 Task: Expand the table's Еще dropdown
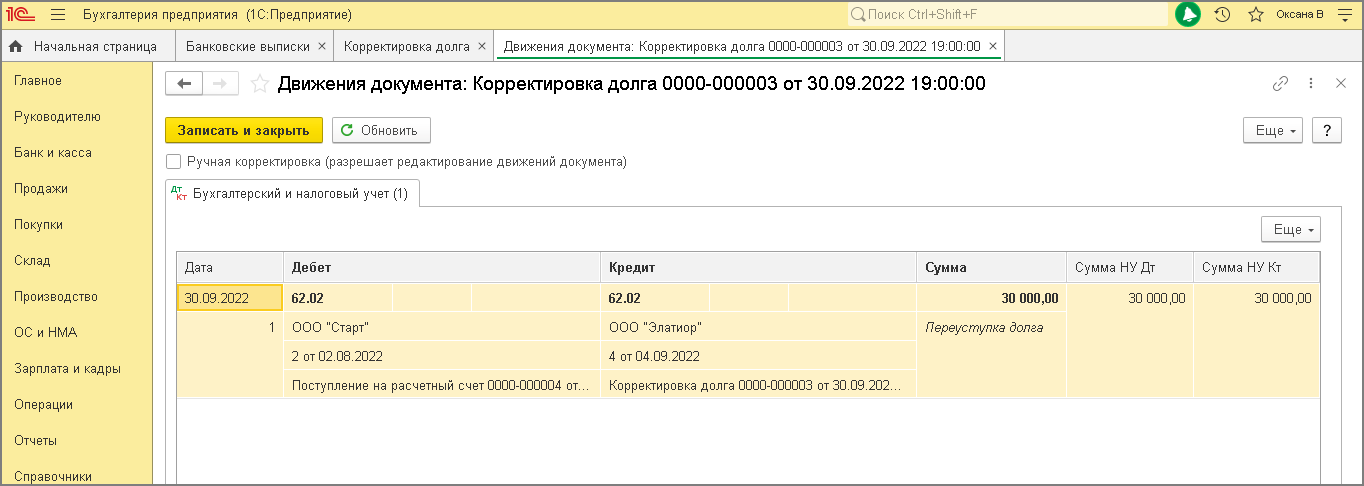pyautogui.click(x=1290, y=230)
